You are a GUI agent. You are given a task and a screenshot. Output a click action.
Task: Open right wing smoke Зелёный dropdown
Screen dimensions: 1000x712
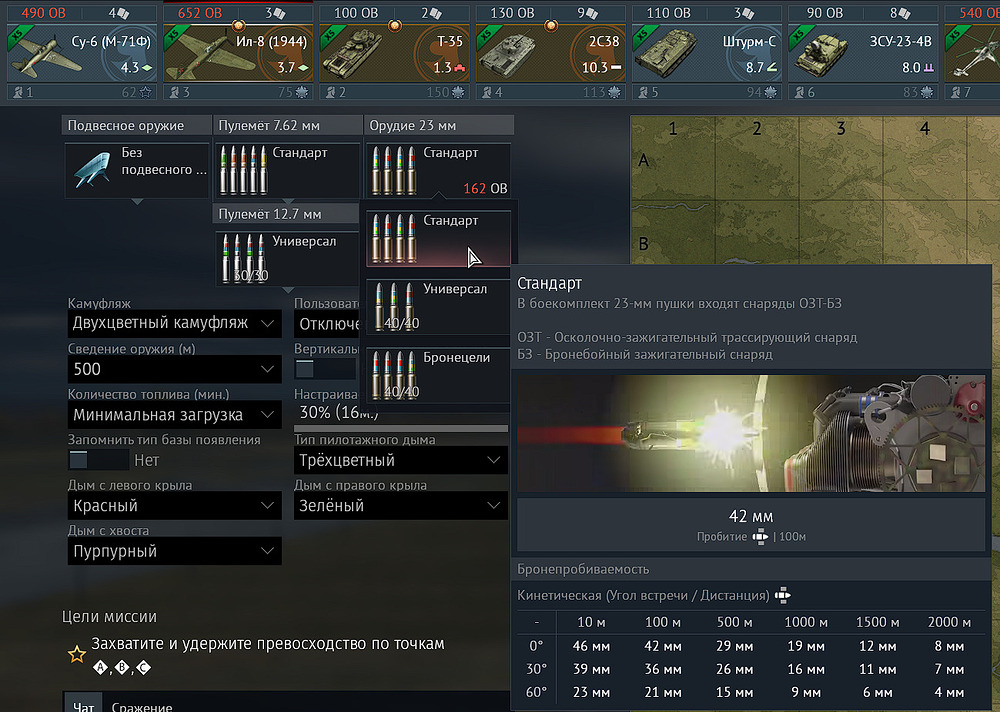(x=401, y=505)
